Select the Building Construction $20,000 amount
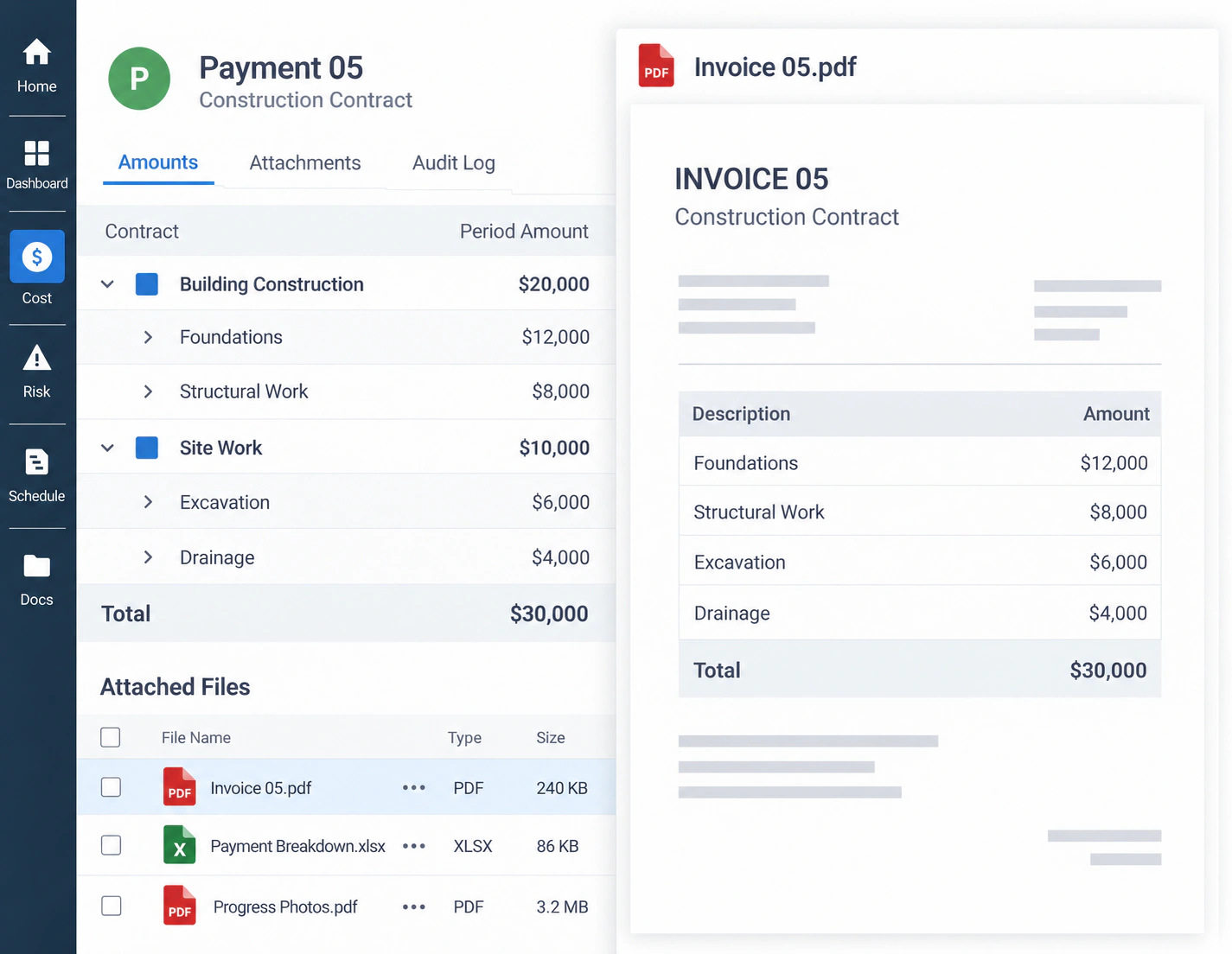This screenshot has height=954, width=1232. coord(554,284)
